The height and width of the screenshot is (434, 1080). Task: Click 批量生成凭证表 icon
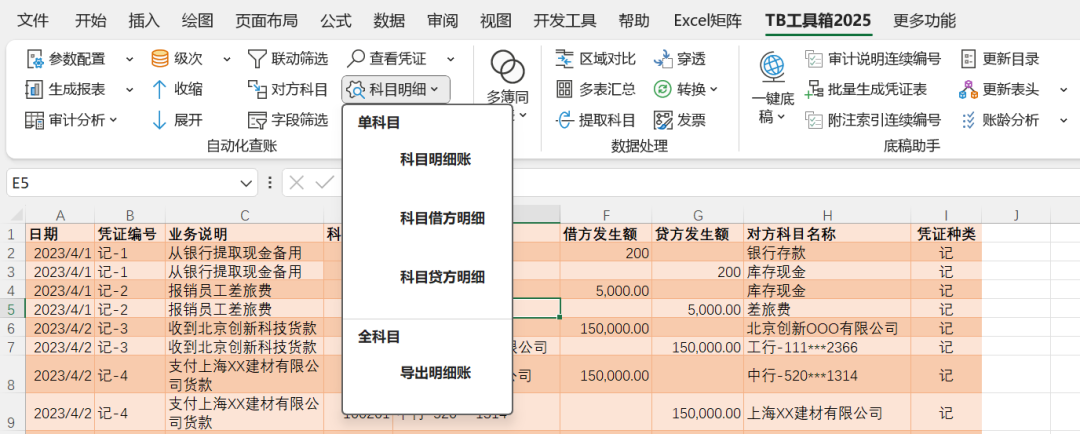point(814,89)
